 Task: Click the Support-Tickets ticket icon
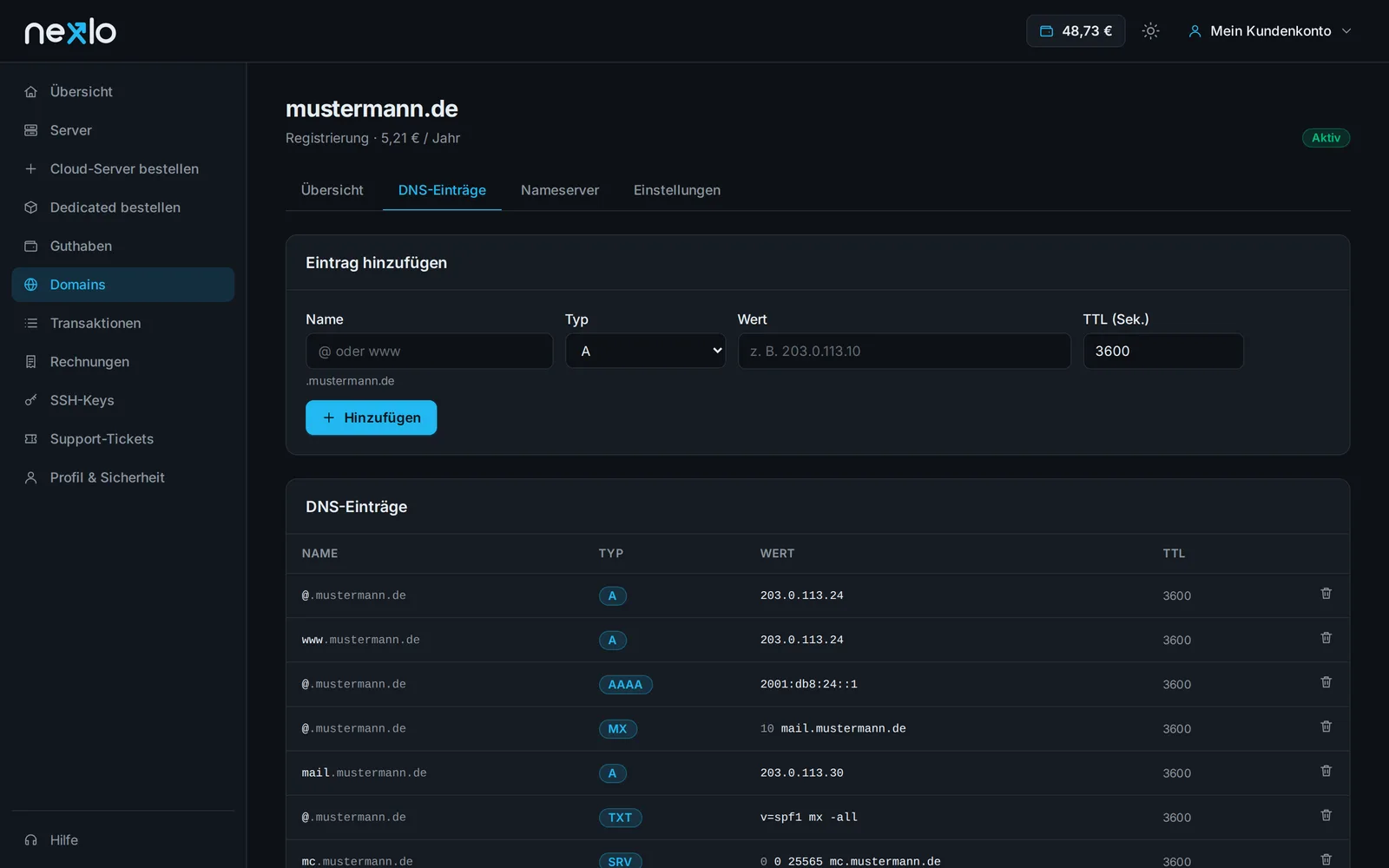(31, 439)
